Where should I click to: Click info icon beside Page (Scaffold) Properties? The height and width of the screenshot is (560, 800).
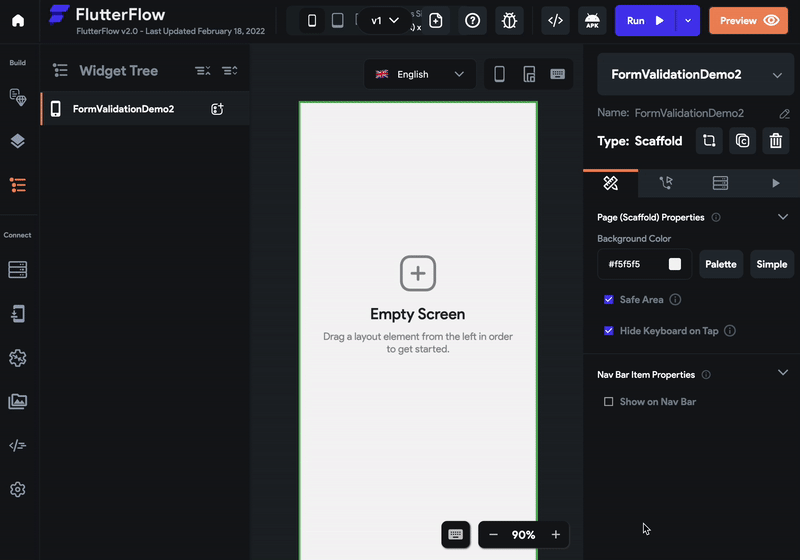(x=716, y=217)
